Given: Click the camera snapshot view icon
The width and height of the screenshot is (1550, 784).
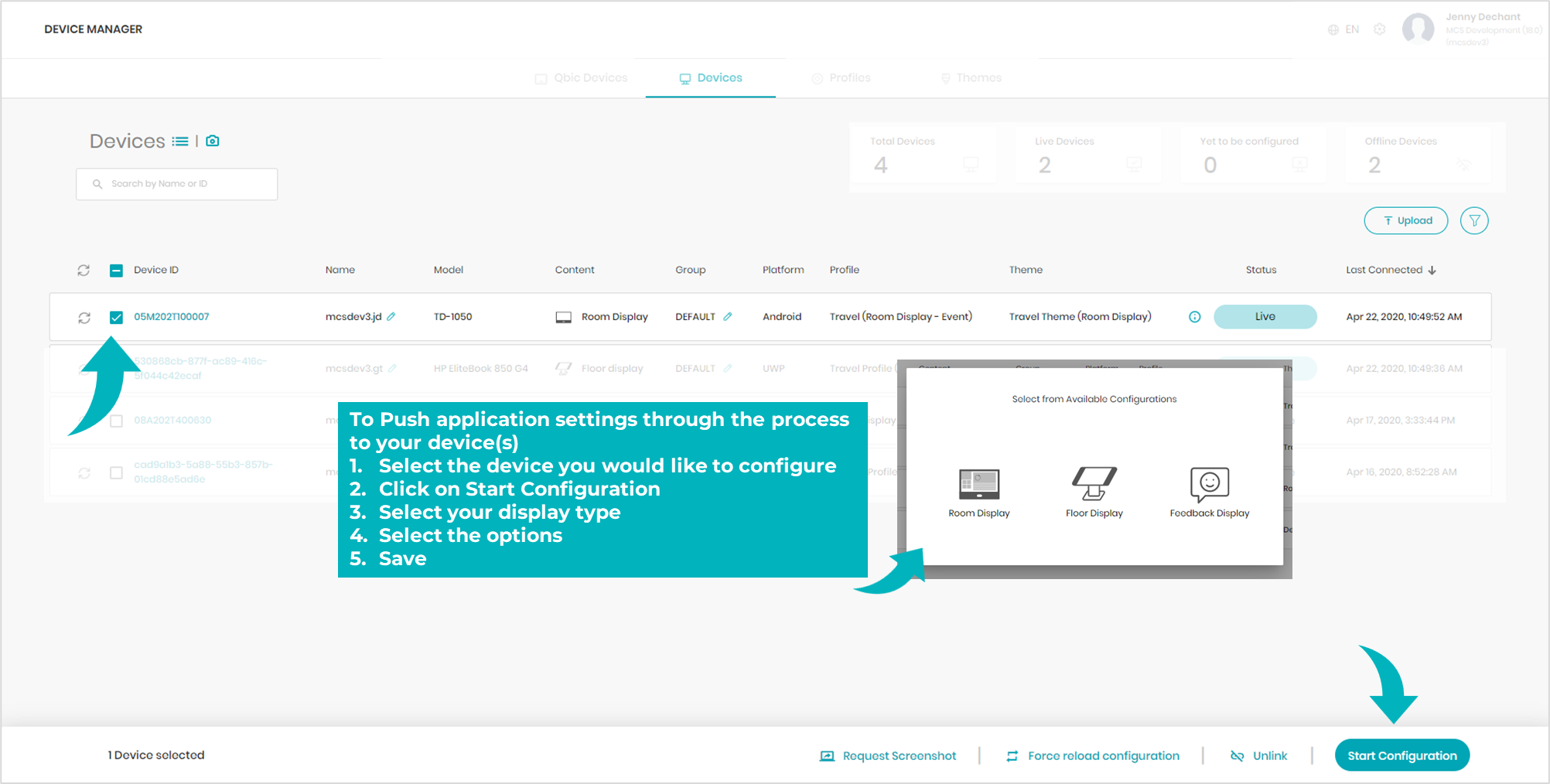Looking at the screenshot, I should tap(213, 141).
